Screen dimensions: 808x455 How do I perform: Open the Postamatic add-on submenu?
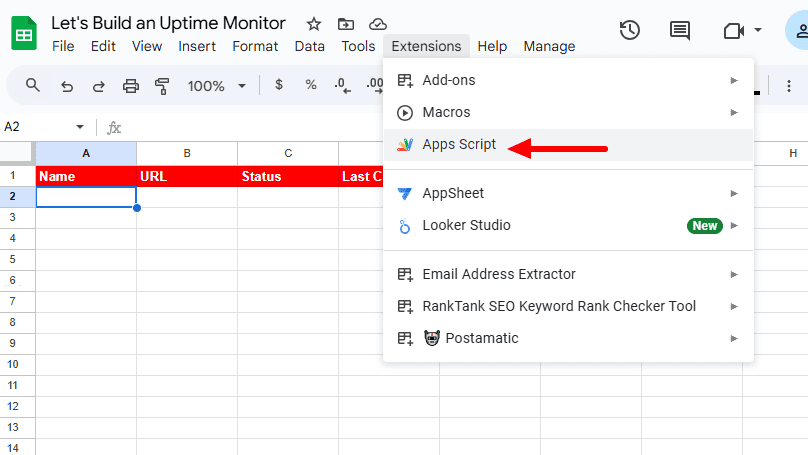[x=568, y=339]
